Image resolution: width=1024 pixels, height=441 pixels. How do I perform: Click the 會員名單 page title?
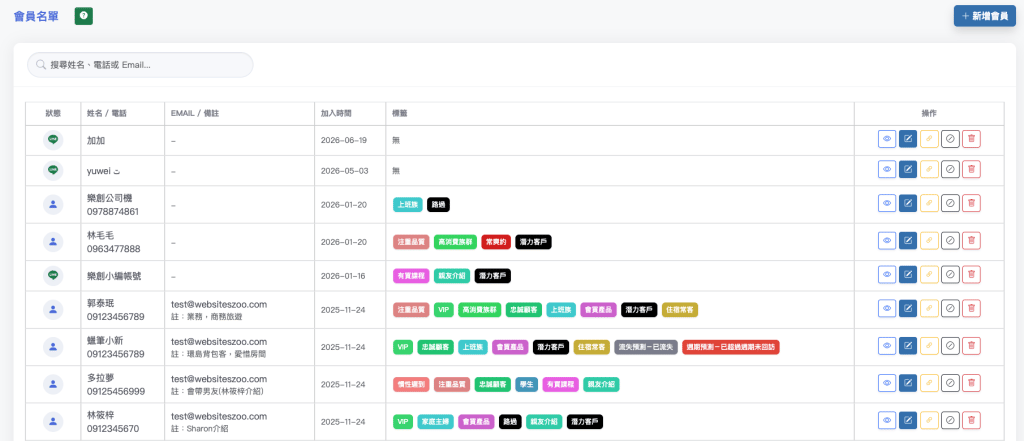click(x=36, y=16)
